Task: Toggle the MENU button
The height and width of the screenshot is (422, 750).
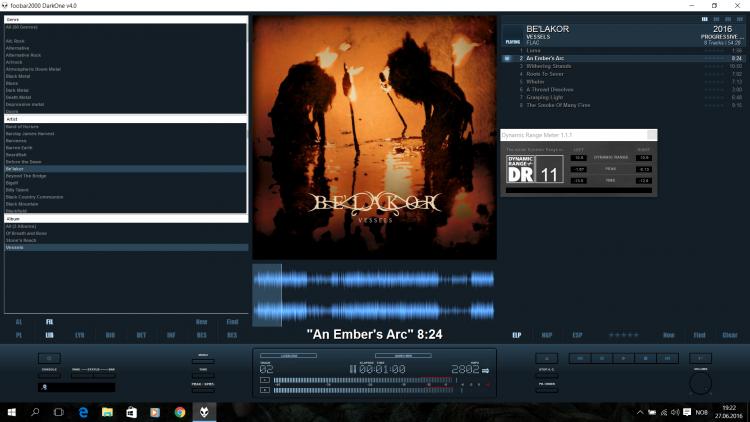Action: coord(203,359)
